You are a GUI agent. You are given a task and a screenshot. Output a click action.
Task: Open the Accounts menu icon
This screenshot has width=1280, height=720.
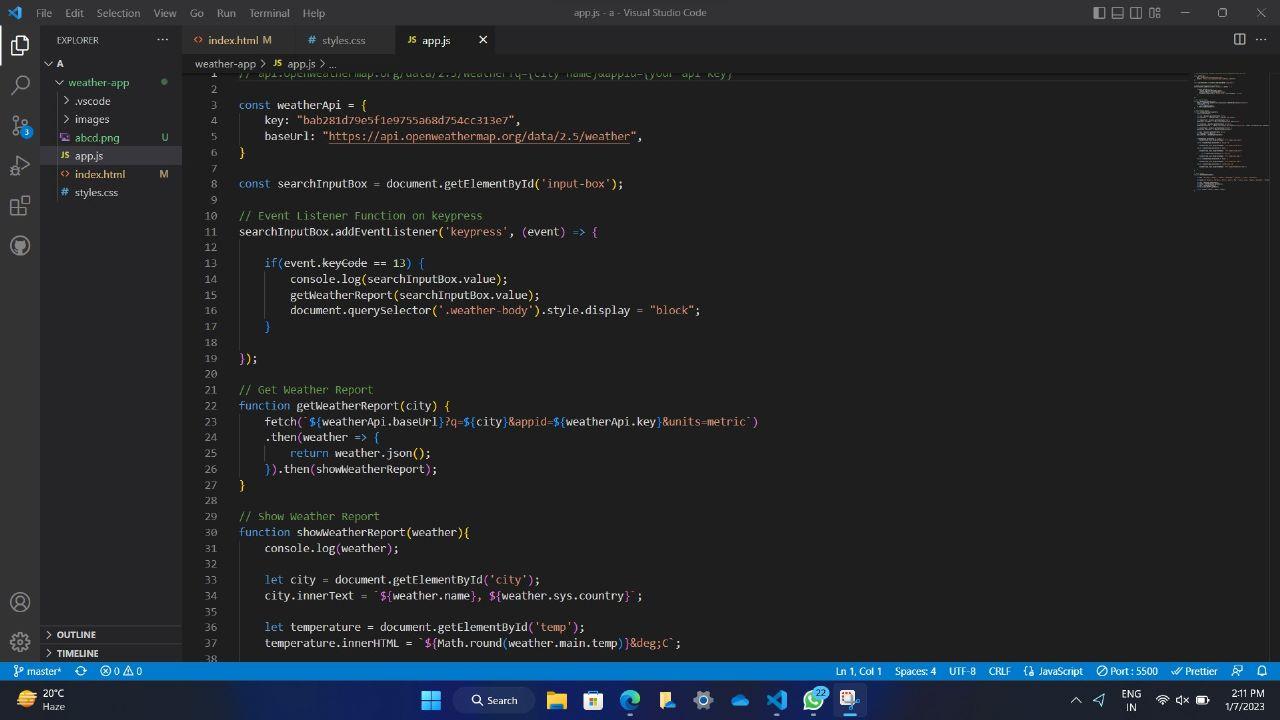20,602
